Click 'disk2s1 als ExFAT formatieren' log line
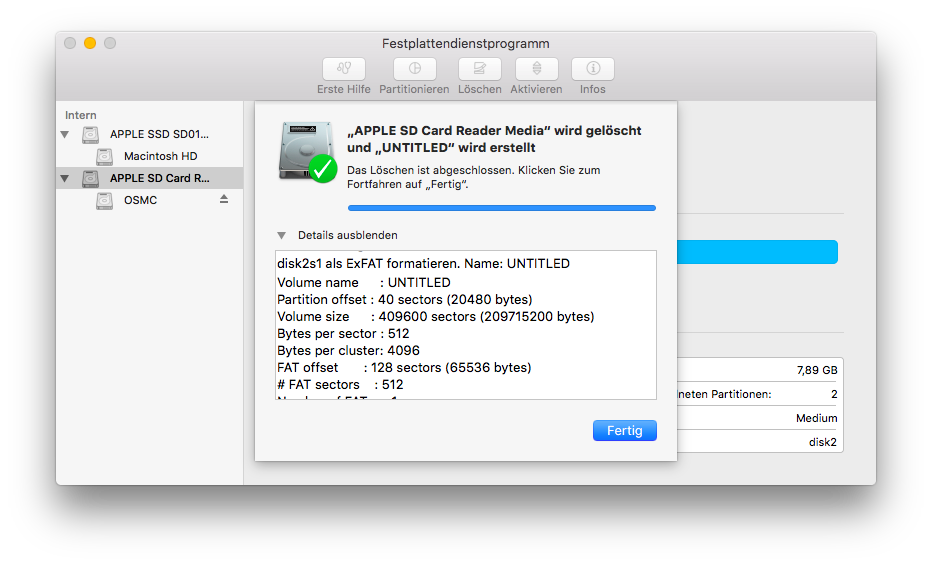Screen dimensions: 932x565 (423, 264)
